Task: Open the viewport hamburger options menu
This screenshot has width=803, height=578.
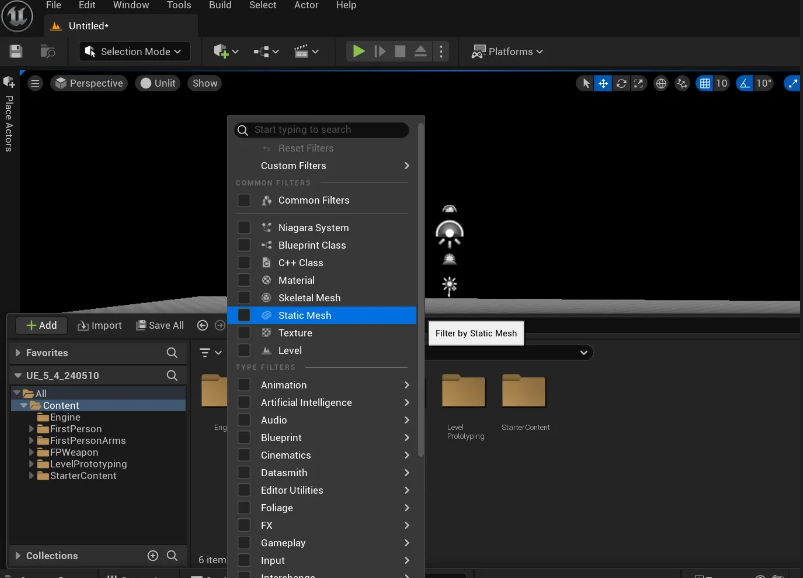Action: coord(35,83)
